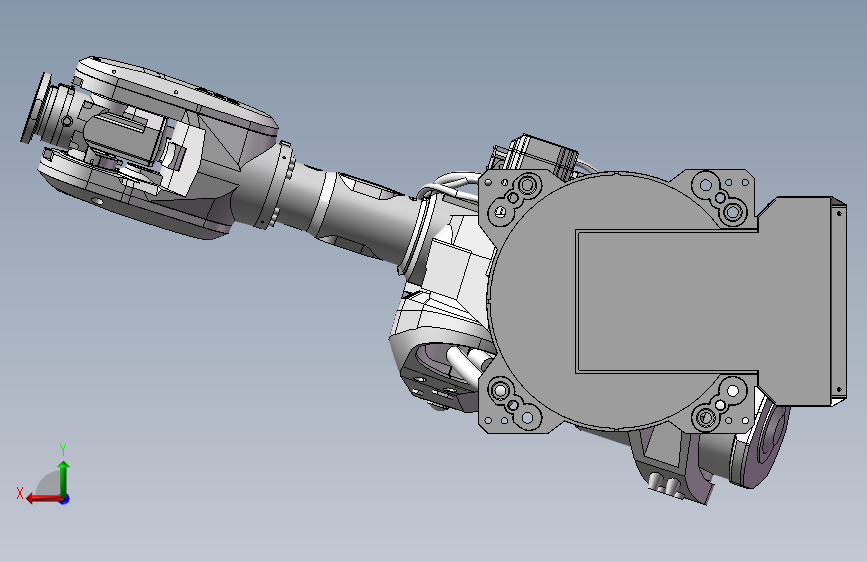Viewport: 867px width, 562px height.
Task: Click the green Y axis arrow of the triad
Action: pyautogui.click(x=64, y=478)
